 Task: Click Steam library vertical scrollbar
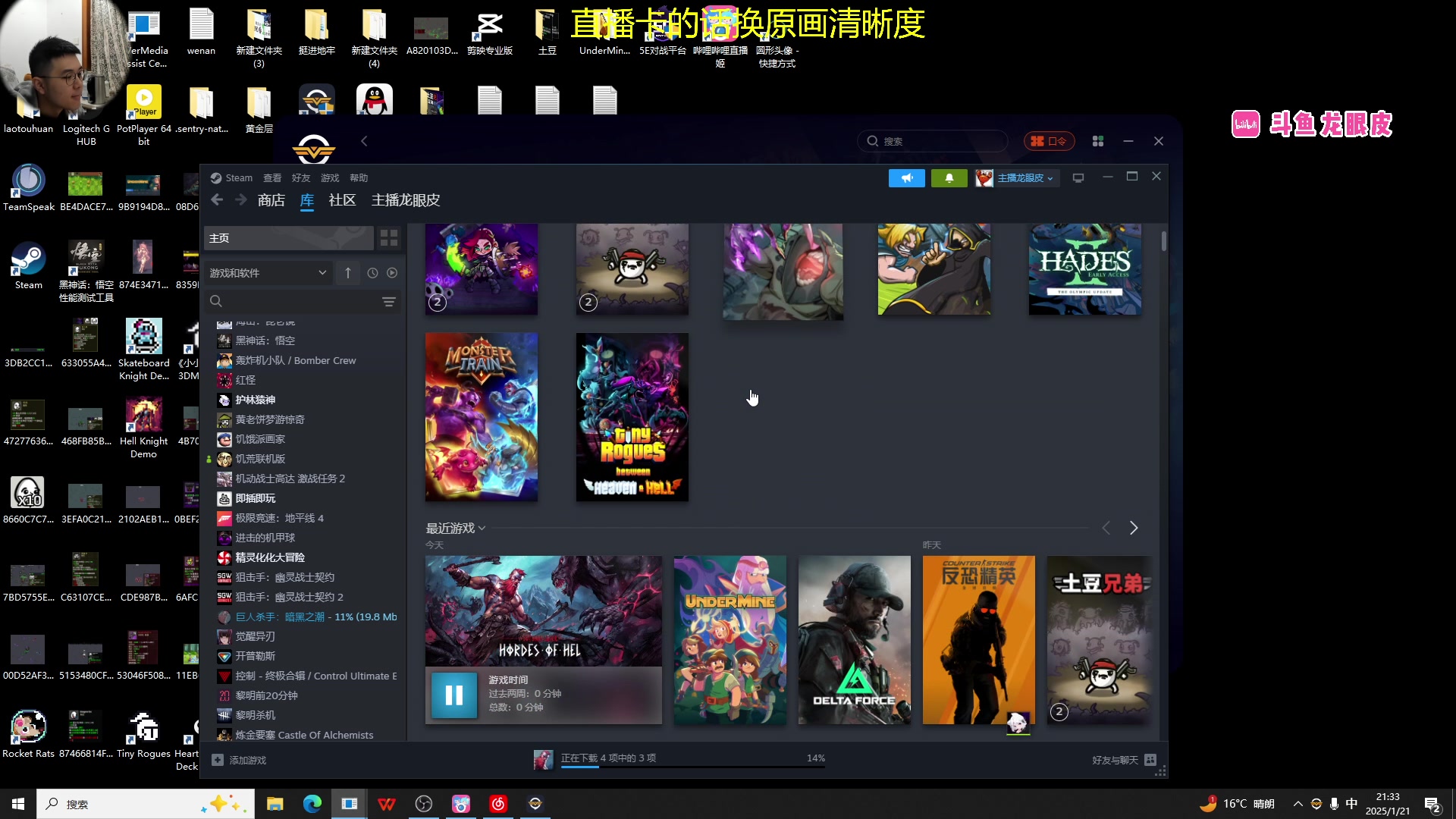tap(1163, 241)
